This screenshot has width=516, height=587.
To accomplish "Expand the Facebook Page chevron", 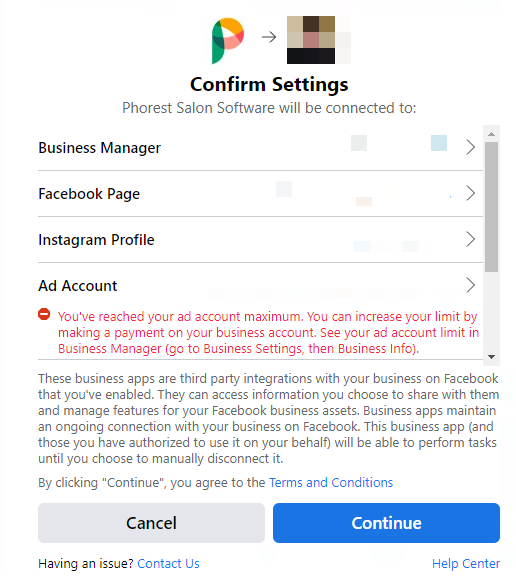I will coord(470,193).
